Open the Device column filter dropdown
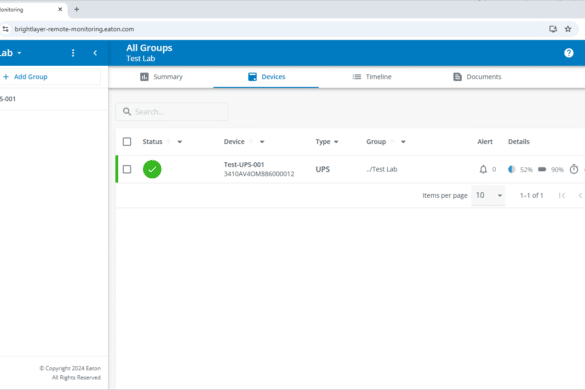Image resolution: width=585 pixels, height=390 pixels. pos(262,142)
